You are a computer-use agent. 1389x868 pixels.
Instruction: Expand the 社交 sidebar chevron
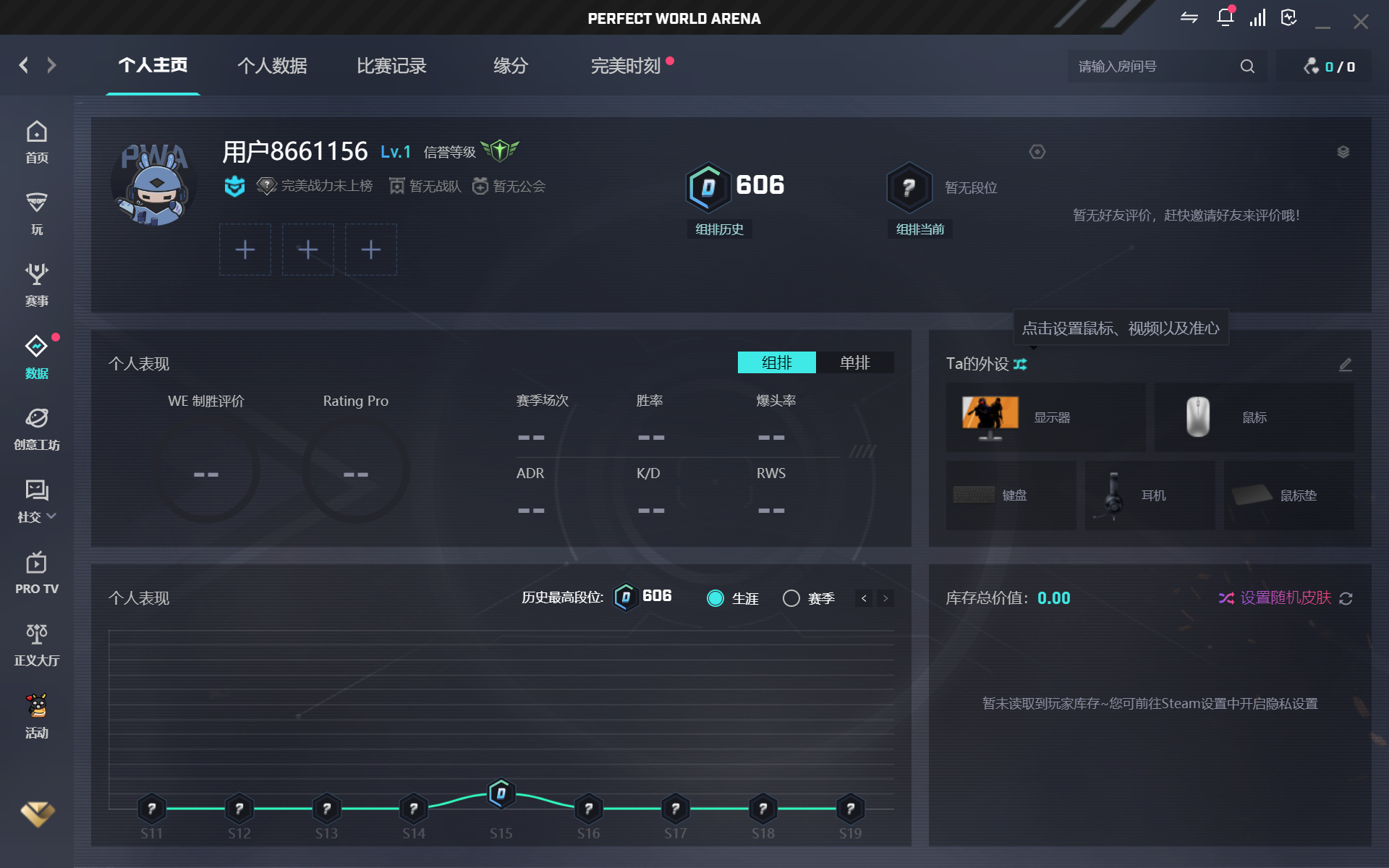pyautogui.click(x=51, y=516)
